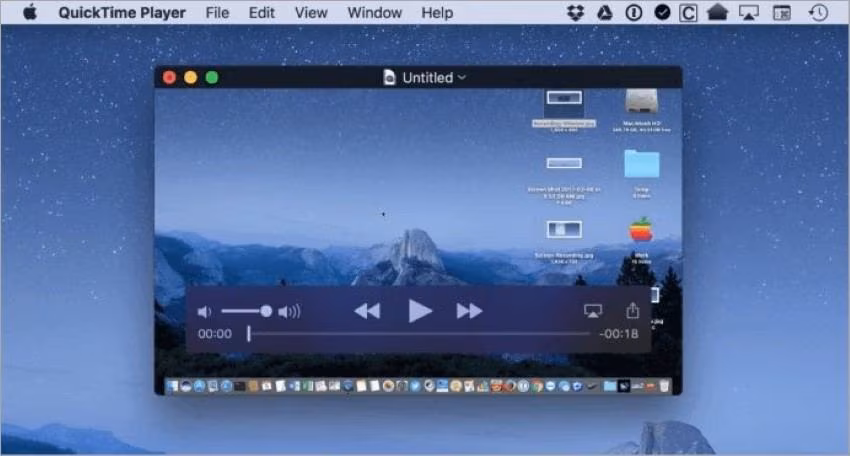Image resolution: width=850 pixels, height=456 pixels.
Task: Click the checkmark circle menu bar icon
Action: coord(662,12)
